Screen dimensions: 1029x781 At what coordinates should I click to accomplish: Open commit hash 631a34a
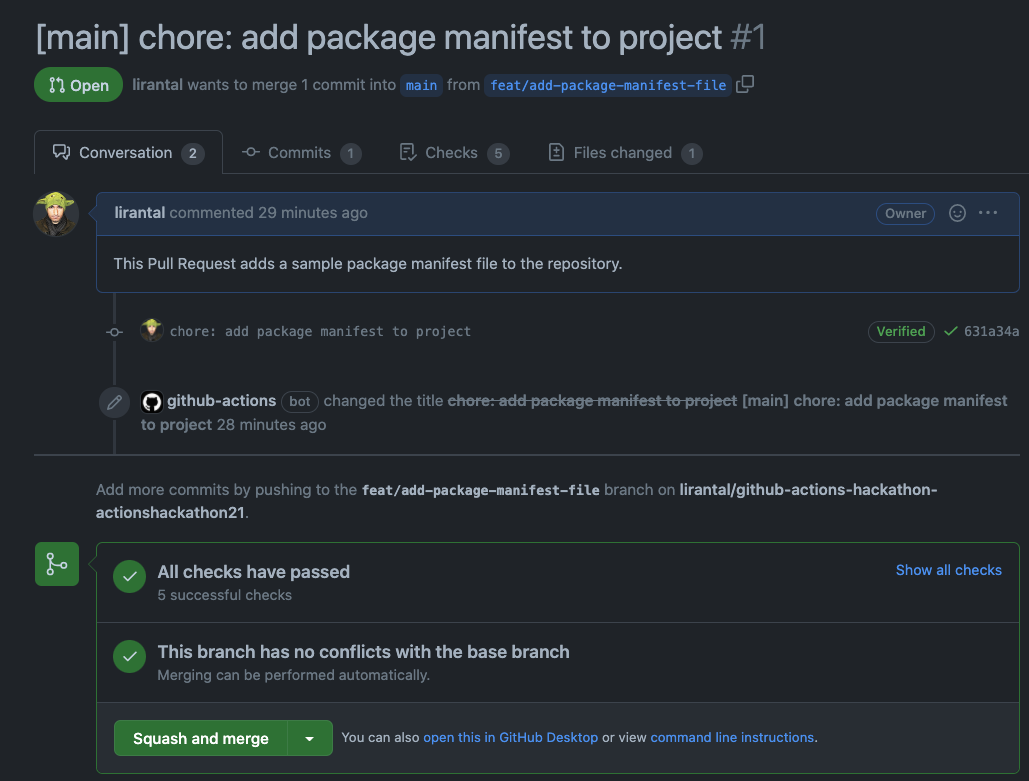[x=991, y=331]
